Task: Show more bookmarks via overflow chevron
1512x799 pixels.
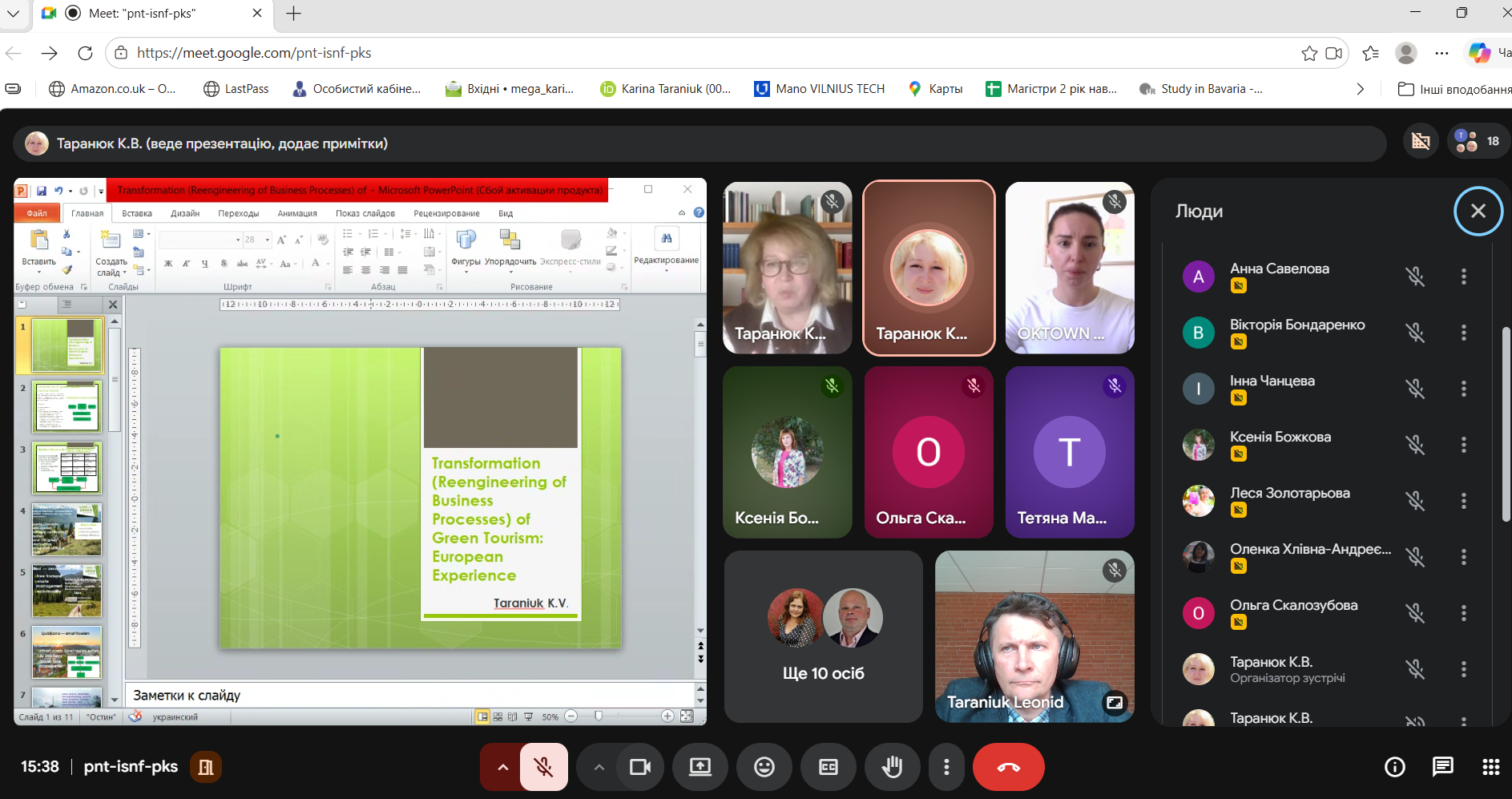Action: [x=1360, y=89]
